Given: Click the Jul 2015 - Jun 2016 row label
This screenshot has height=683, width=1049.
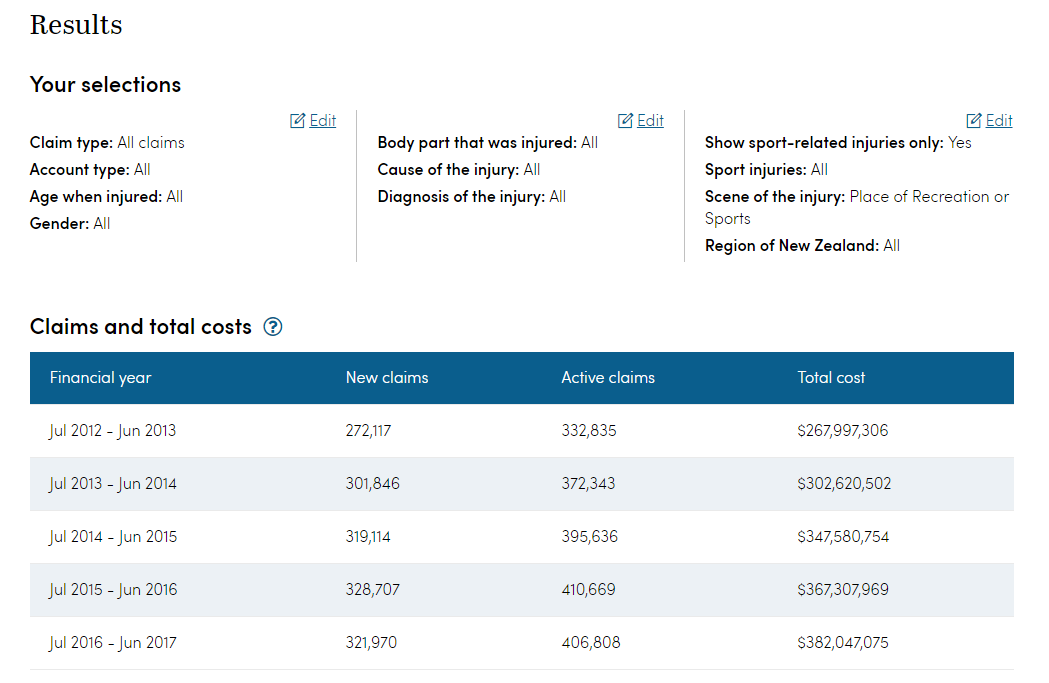Looking at the screenshot, I should click(x=113, y=590).
